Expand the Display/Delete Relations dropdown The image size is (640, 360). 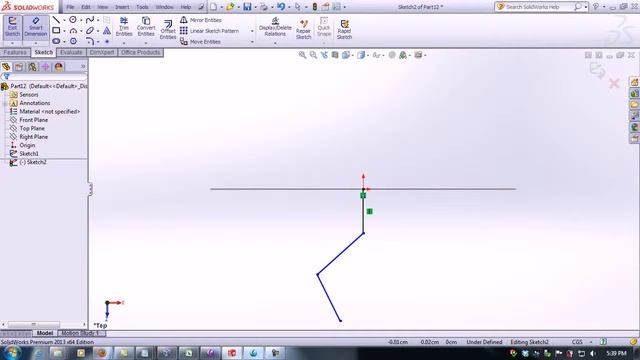pos(275,43)
